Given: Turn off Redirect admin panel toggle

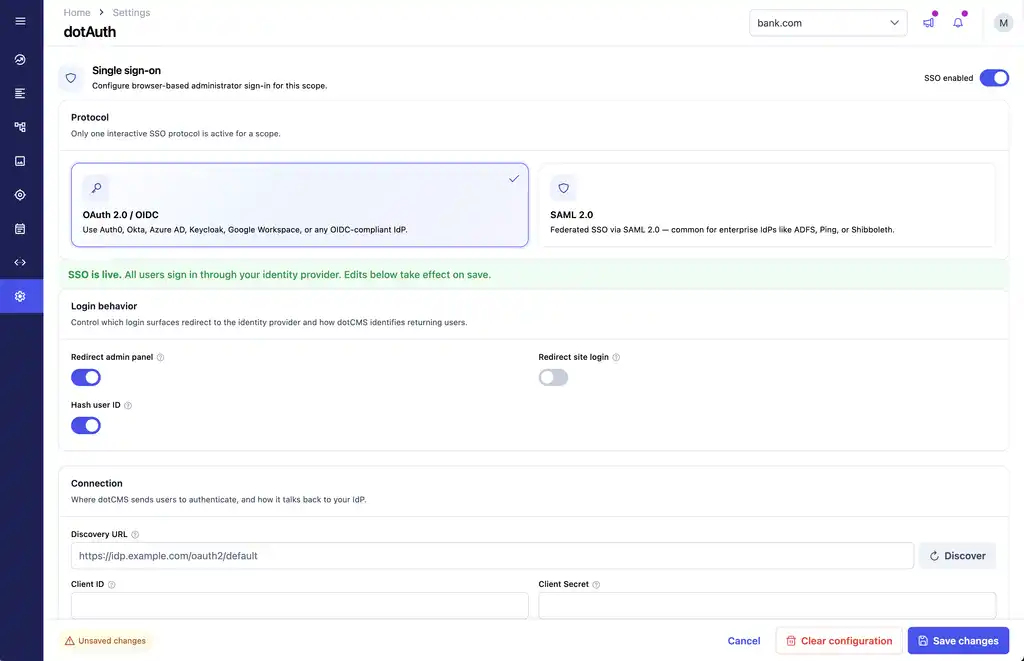Looking at the screenshot, I should pyautogui.click(x=86, y=378).
